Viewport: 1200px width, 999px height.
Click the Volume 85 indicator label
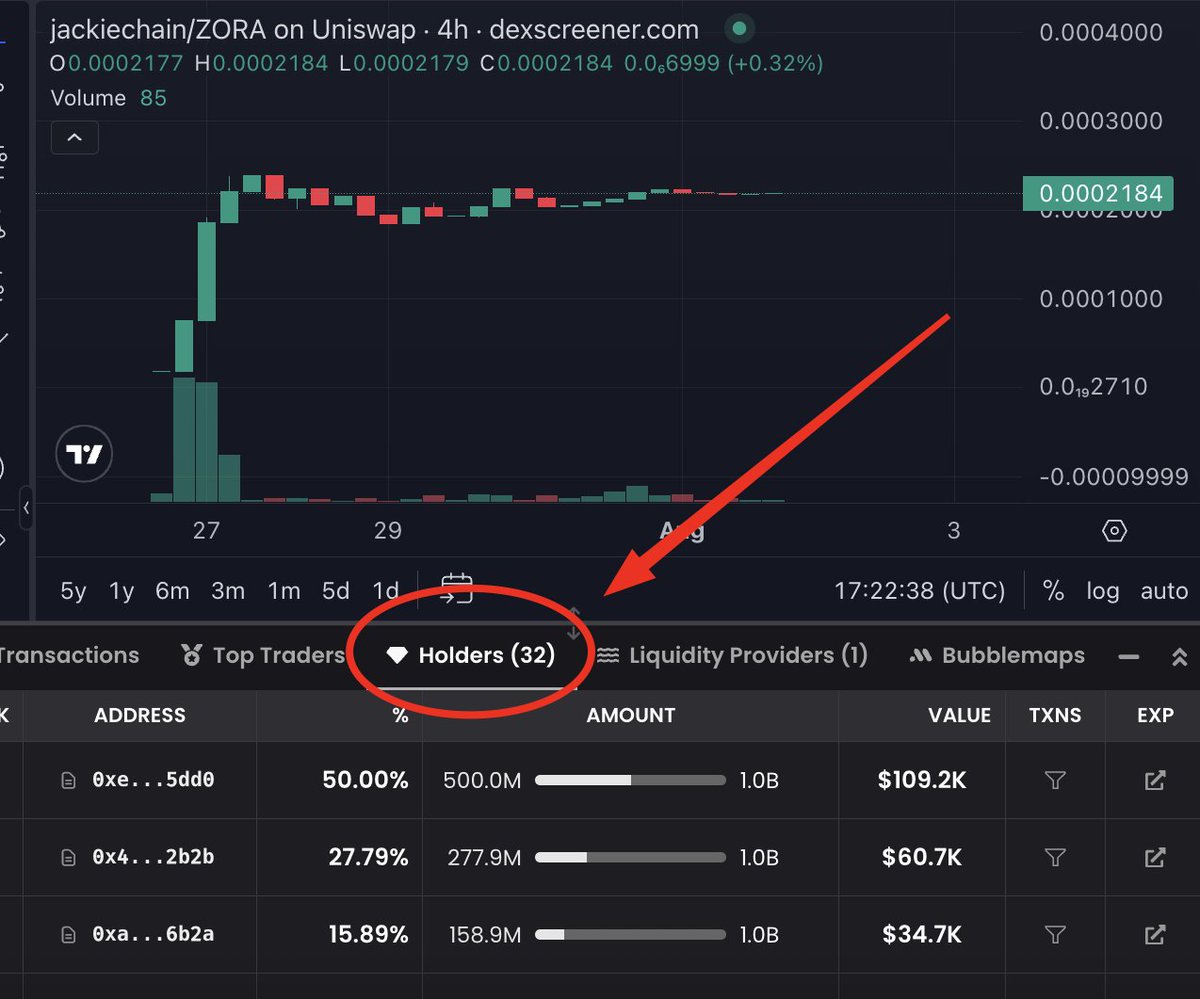pyautogui.click(x=108, y=98)
